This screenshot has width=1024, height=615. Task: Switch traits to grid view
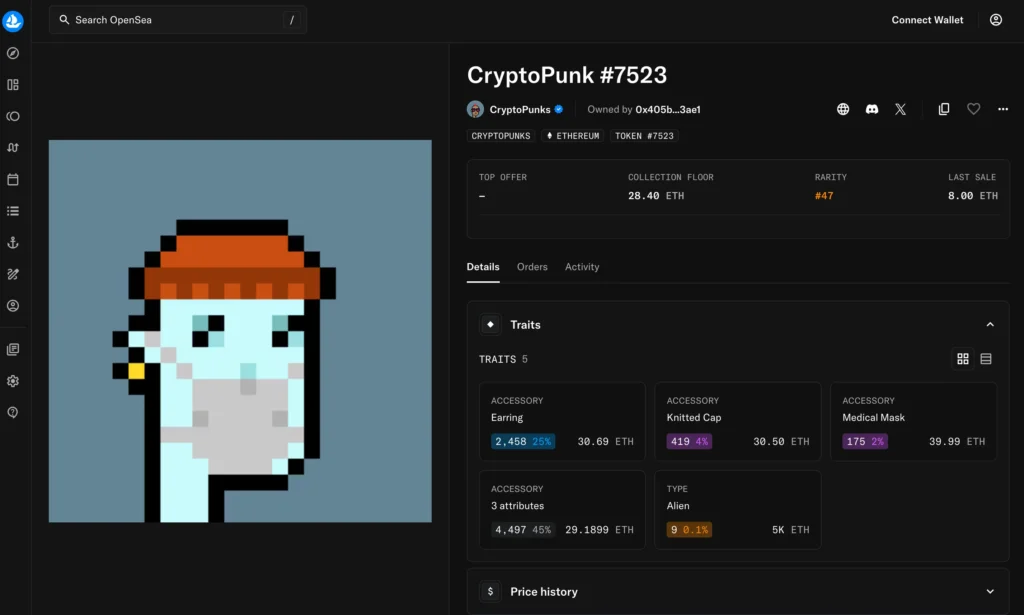pos(963,359)
